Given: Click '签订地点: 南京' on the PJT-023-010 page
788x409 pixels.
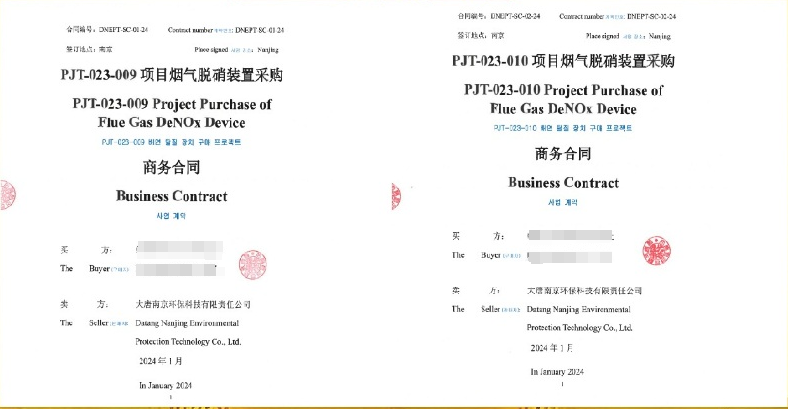Looking at the screenshot, I should (480, 36).
